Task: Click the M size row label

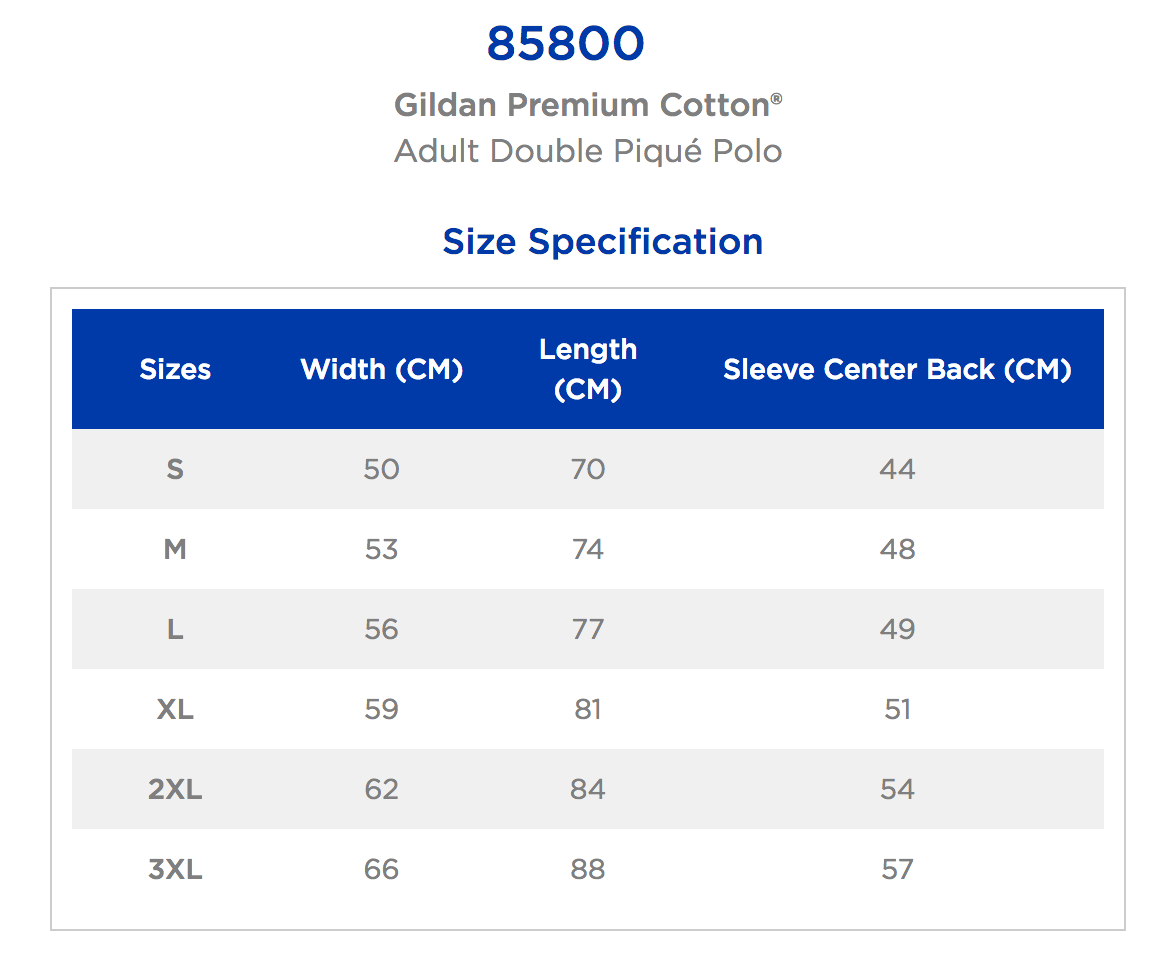Action: coord(175,549)
